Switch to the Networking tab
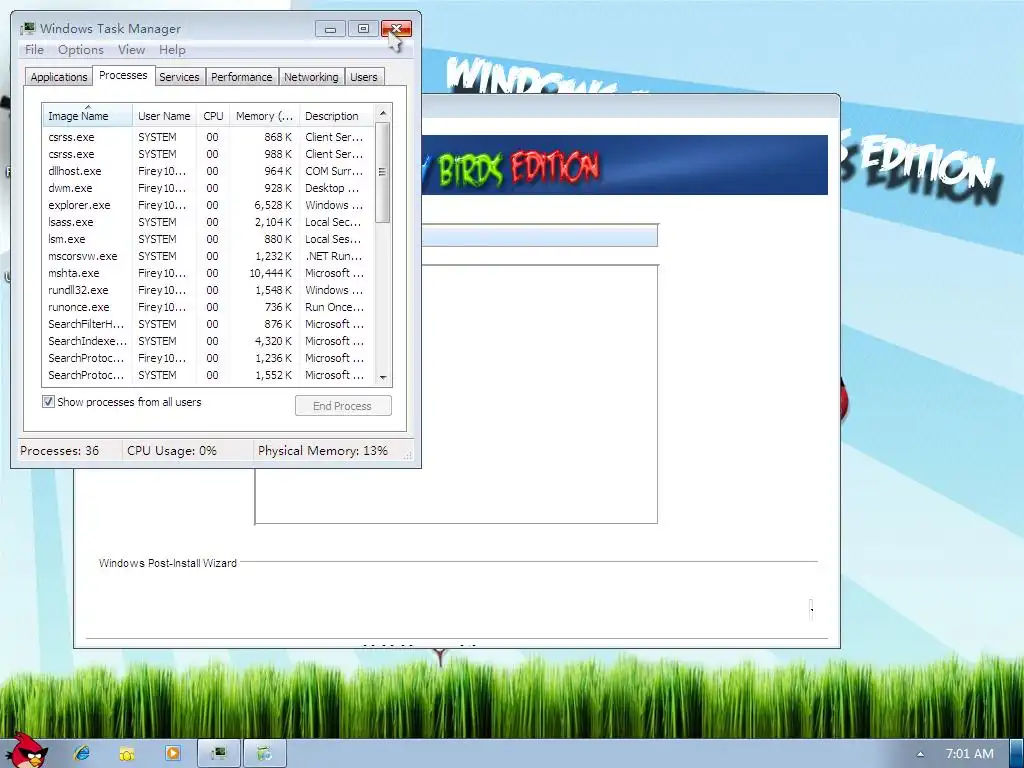Viewport: 1024px width, 768px height. [312, 77]
